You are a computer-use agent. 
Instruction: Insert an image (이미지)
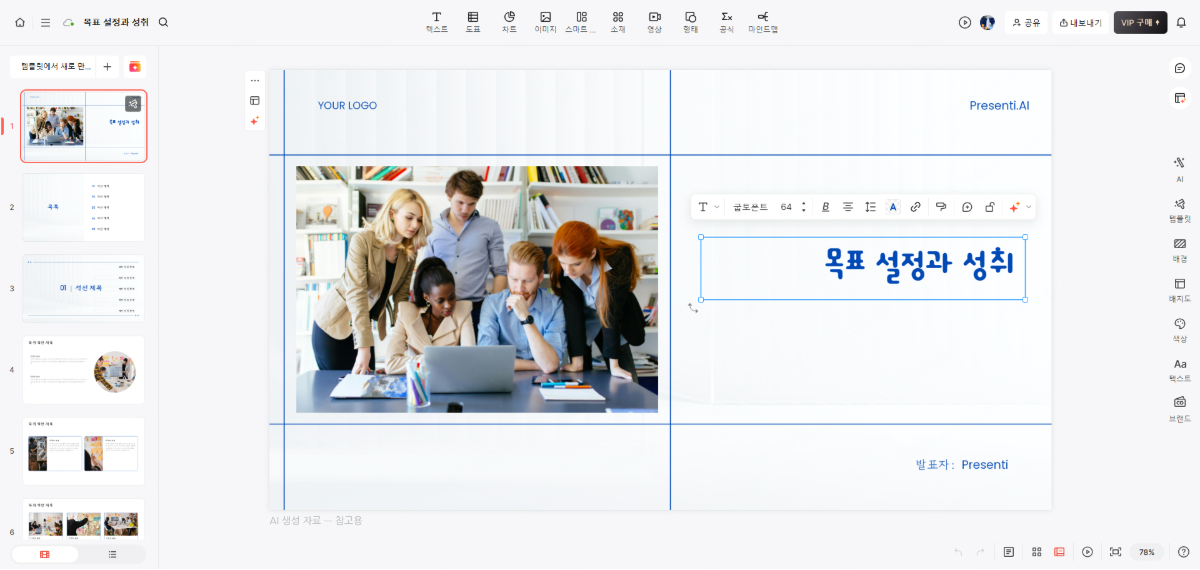[545, 22]
